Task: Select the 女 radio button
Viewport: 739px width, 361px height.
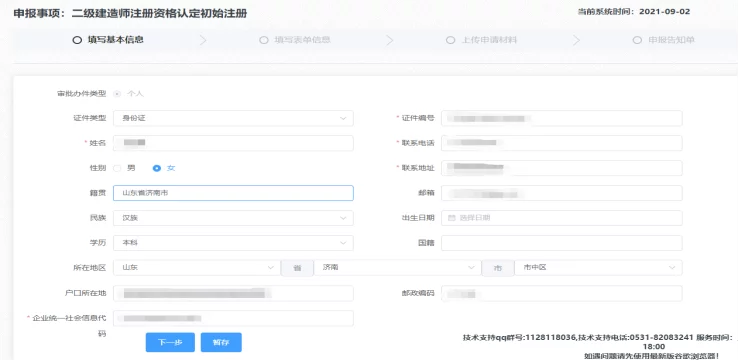Action: point(157,168)
